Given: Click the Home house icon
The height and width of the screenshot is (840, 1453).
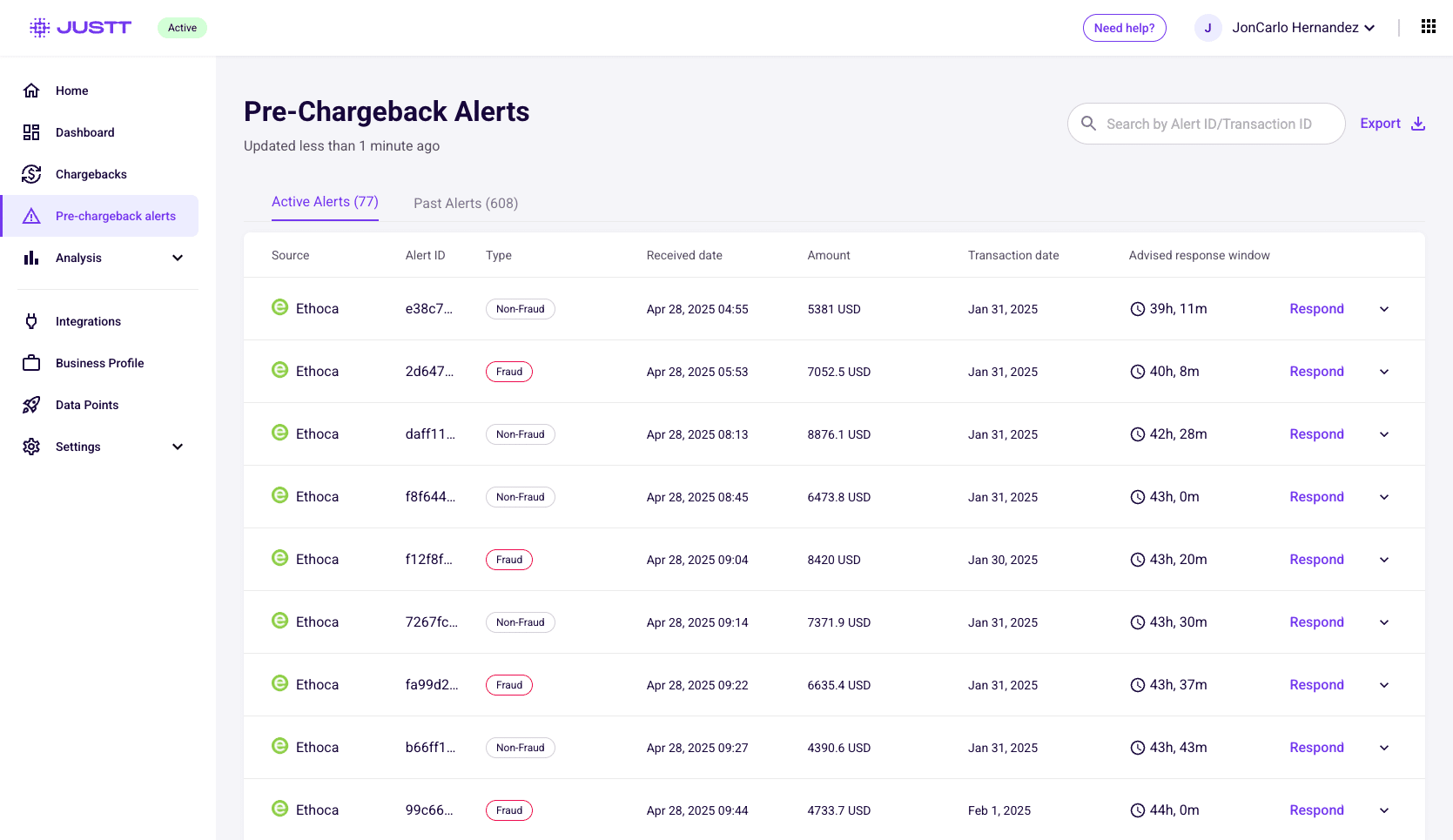Looking at the screenshot, I should point(31,91).
